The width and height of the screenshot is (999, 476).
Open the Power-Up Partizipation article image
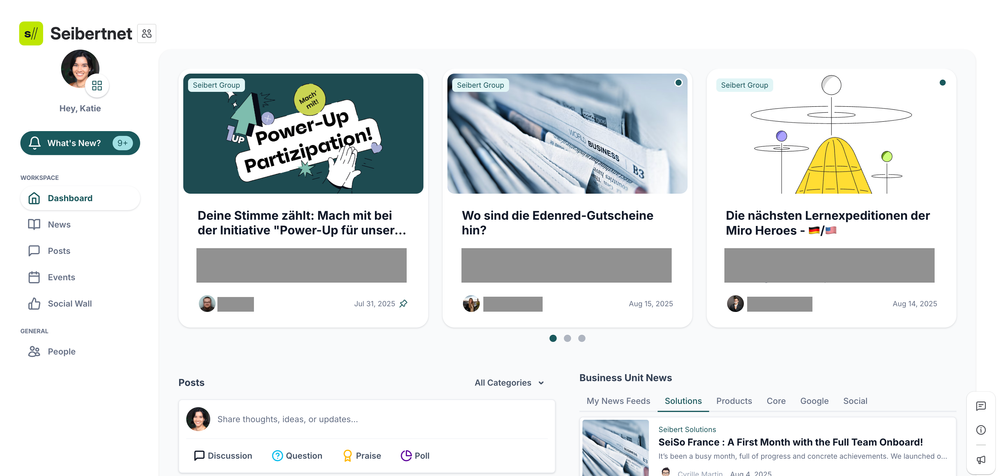pyautogui.click(x=303, y=134)
